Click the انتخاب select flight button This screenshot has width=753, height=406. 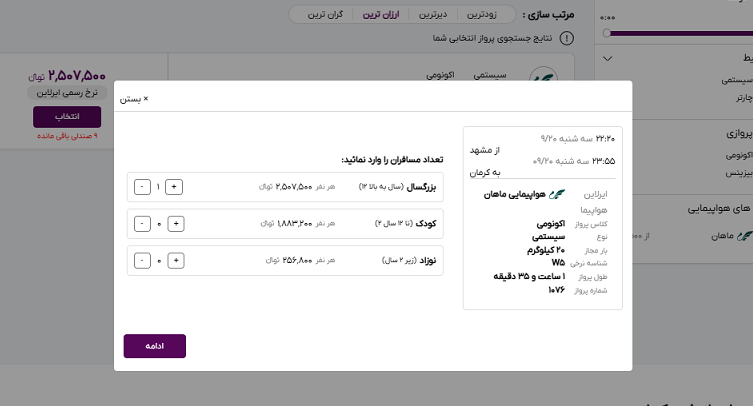click(67, 117)
